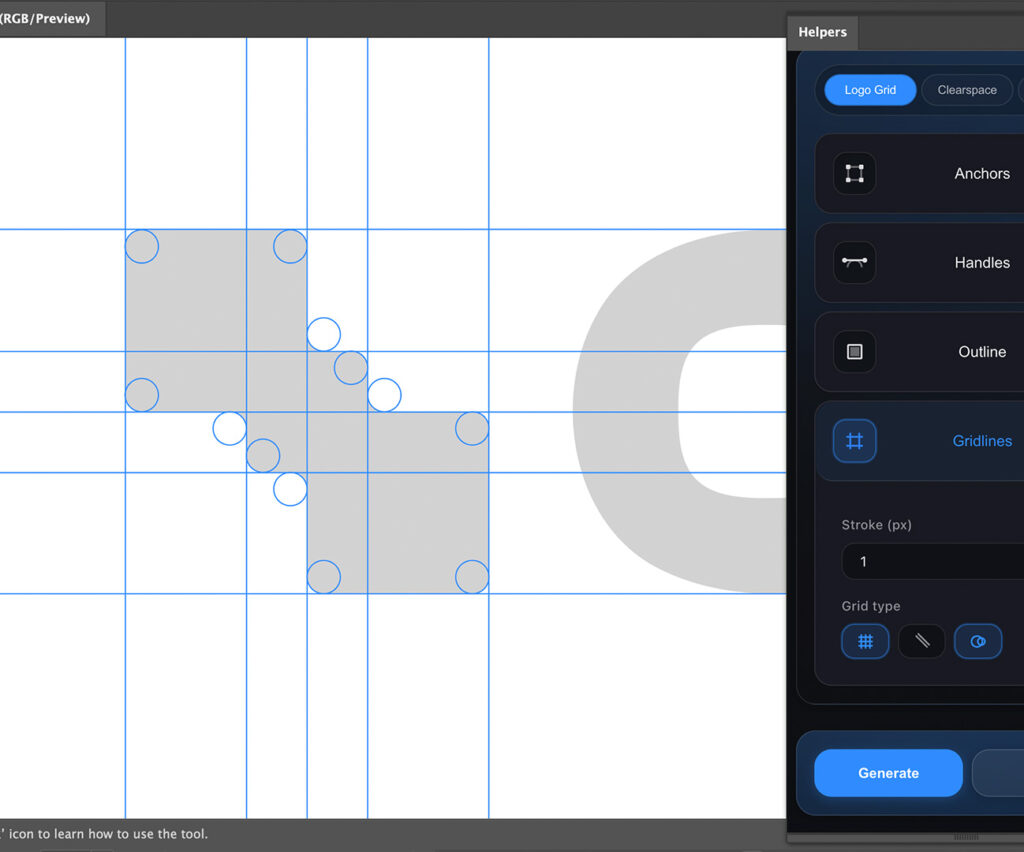
Task: Click the Anchors square-nodes icon
Action: [854, 173]
